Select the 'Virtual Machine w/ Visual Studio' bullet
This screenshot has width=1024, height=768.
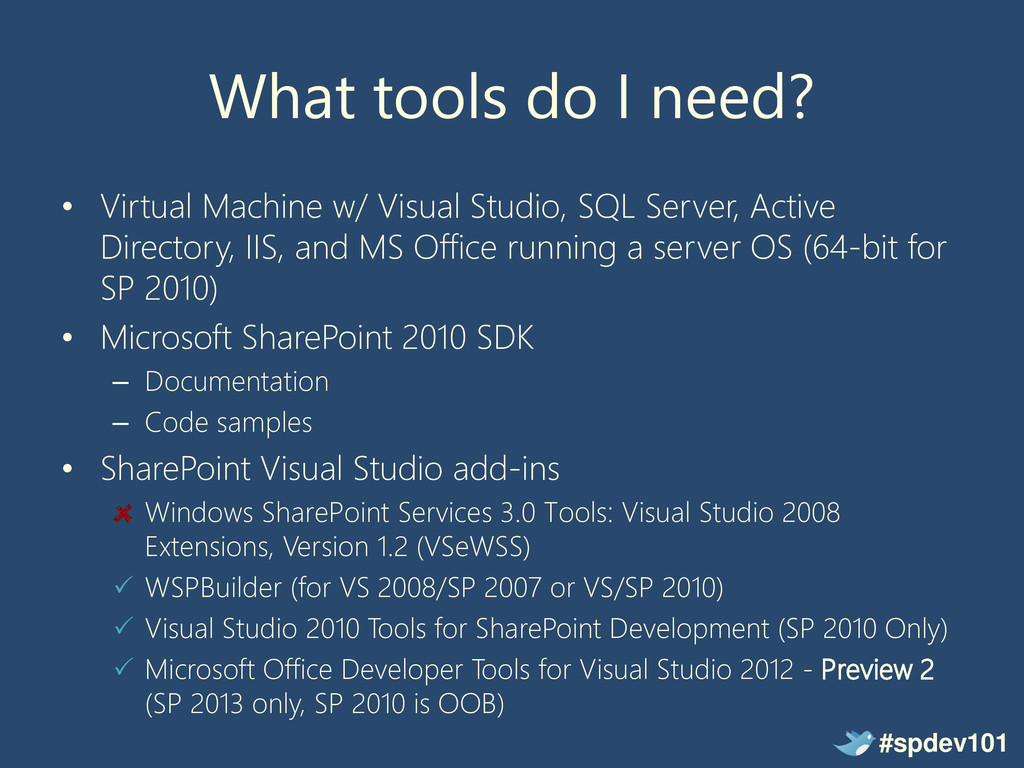[x=523, y=248]
